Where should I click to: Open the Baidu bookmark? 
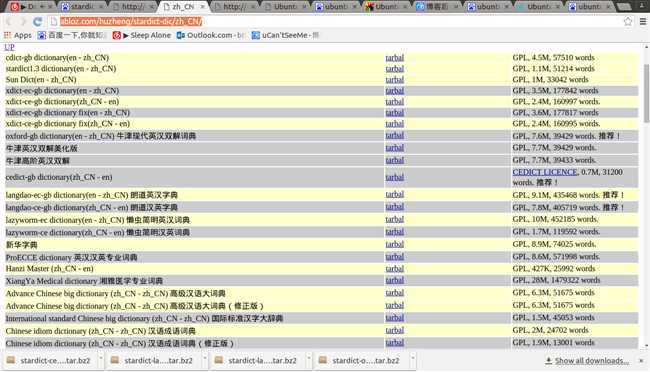tap(72, 35)
